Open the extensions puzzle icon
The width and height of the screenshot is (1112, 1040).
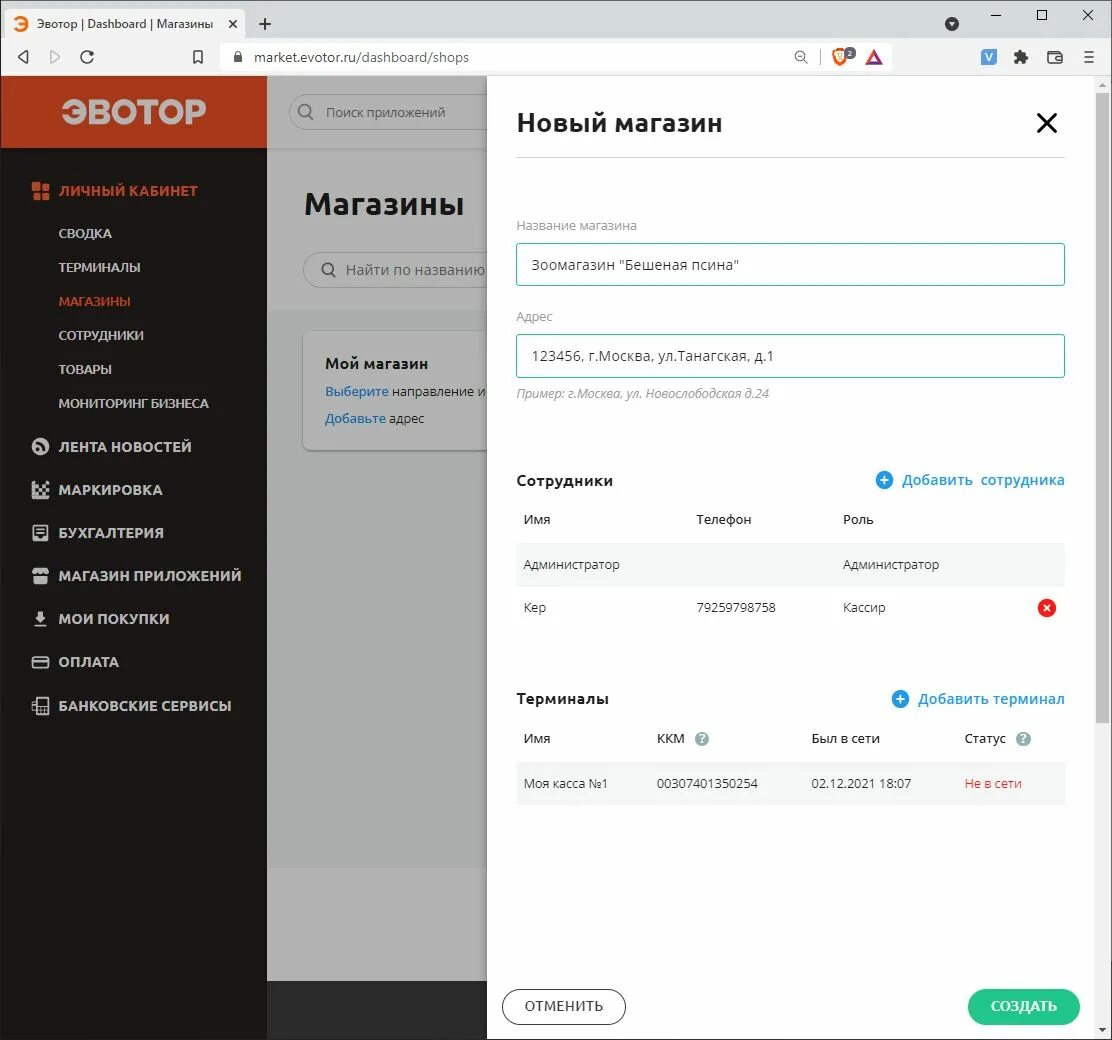click(1021, 57)
